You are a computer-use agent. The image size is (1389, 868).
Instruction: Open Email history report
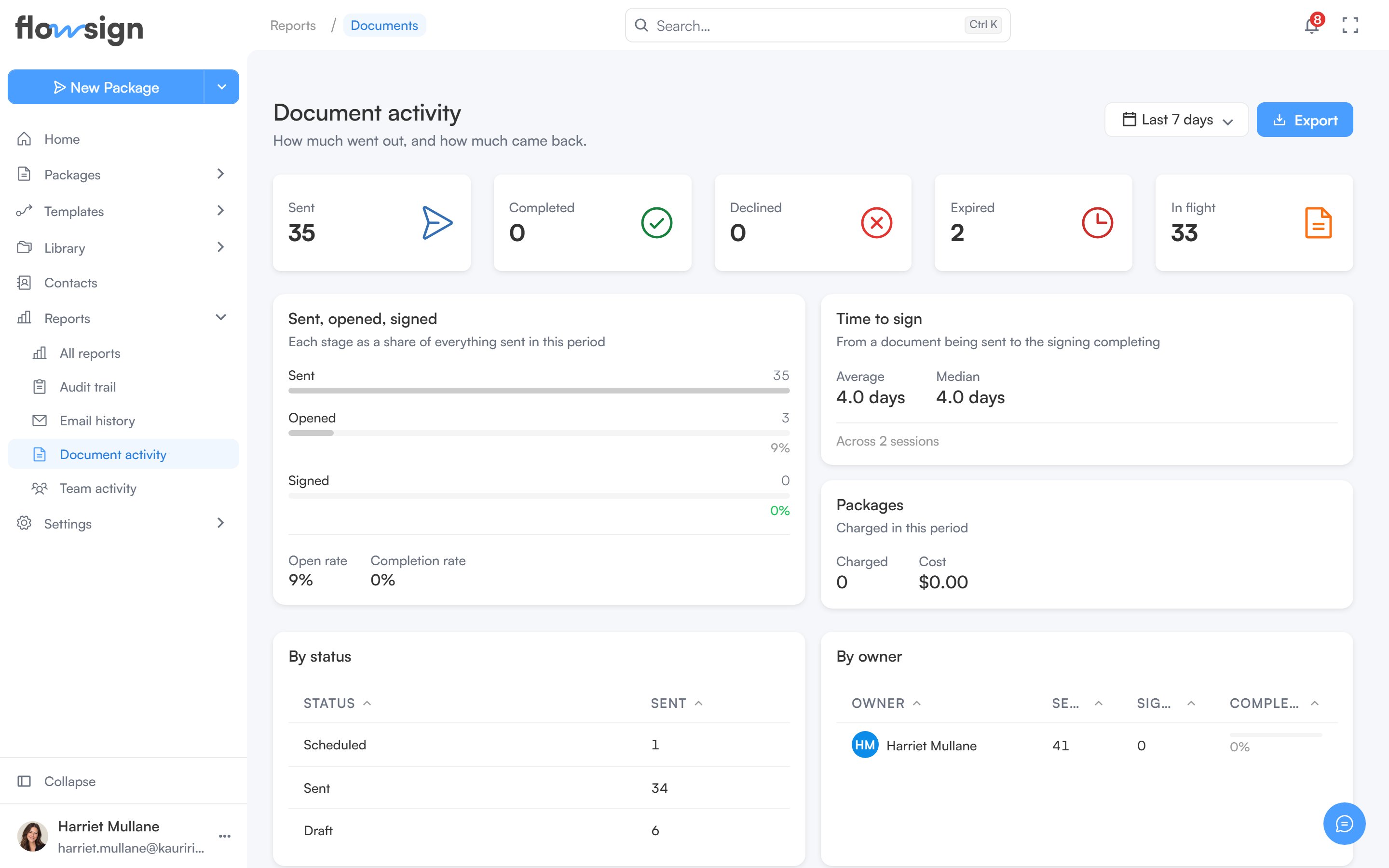(123, 421)
